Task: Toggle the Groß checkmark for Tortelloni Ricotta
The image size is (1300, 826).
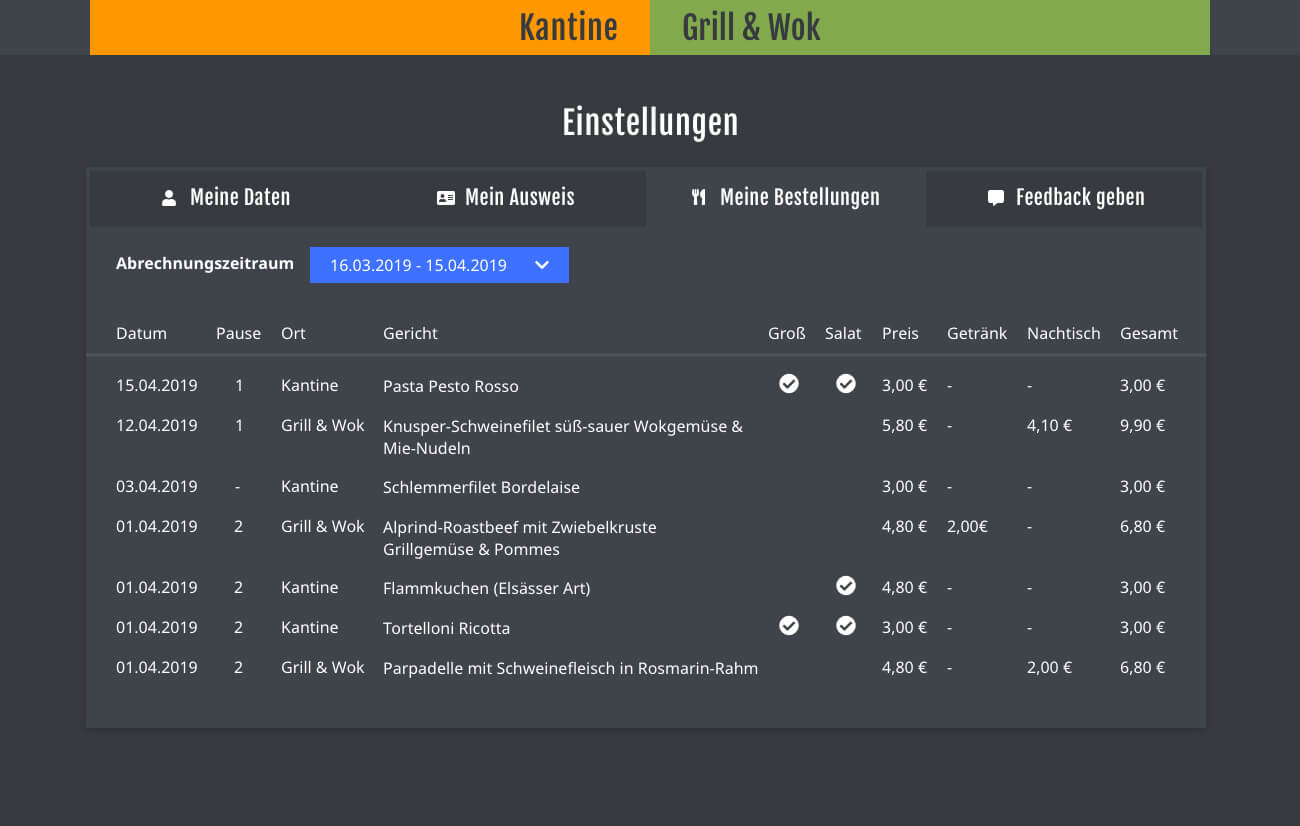Action: click(789, 626)
